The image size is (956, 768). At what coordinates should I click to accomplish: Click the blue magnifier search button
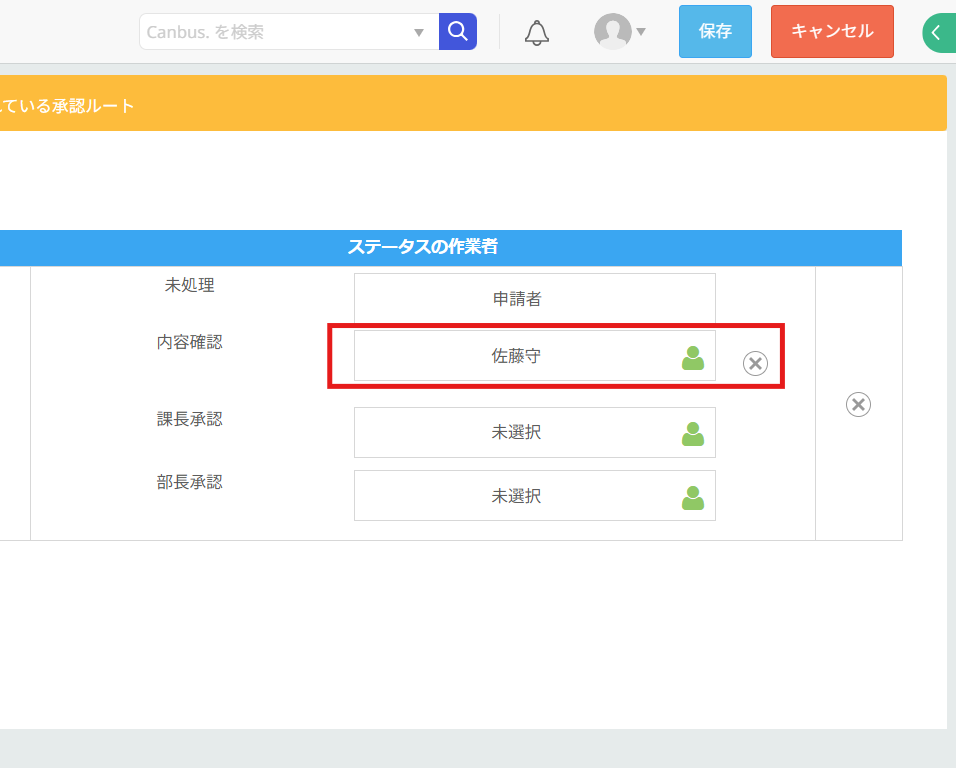coord(458,32)
